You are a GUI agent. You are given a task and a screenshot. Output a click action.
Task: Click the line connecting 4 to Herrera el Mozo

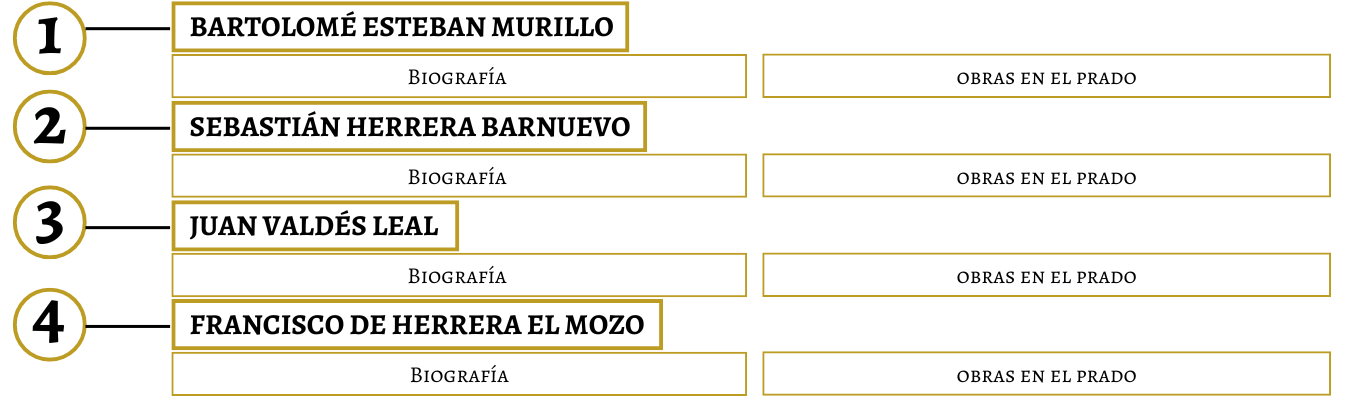pyautogui.click(x=129, y=326)
